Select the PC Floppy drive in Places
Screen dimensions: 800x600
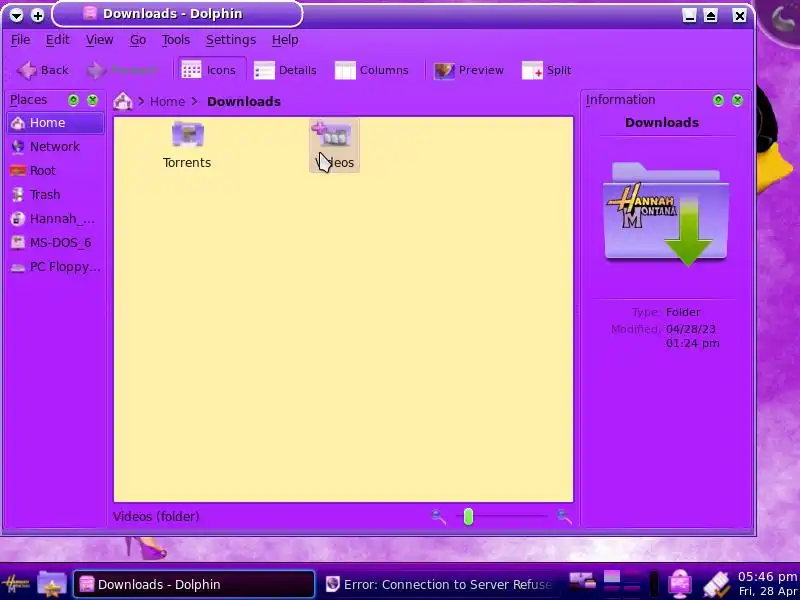pos(55,267)
